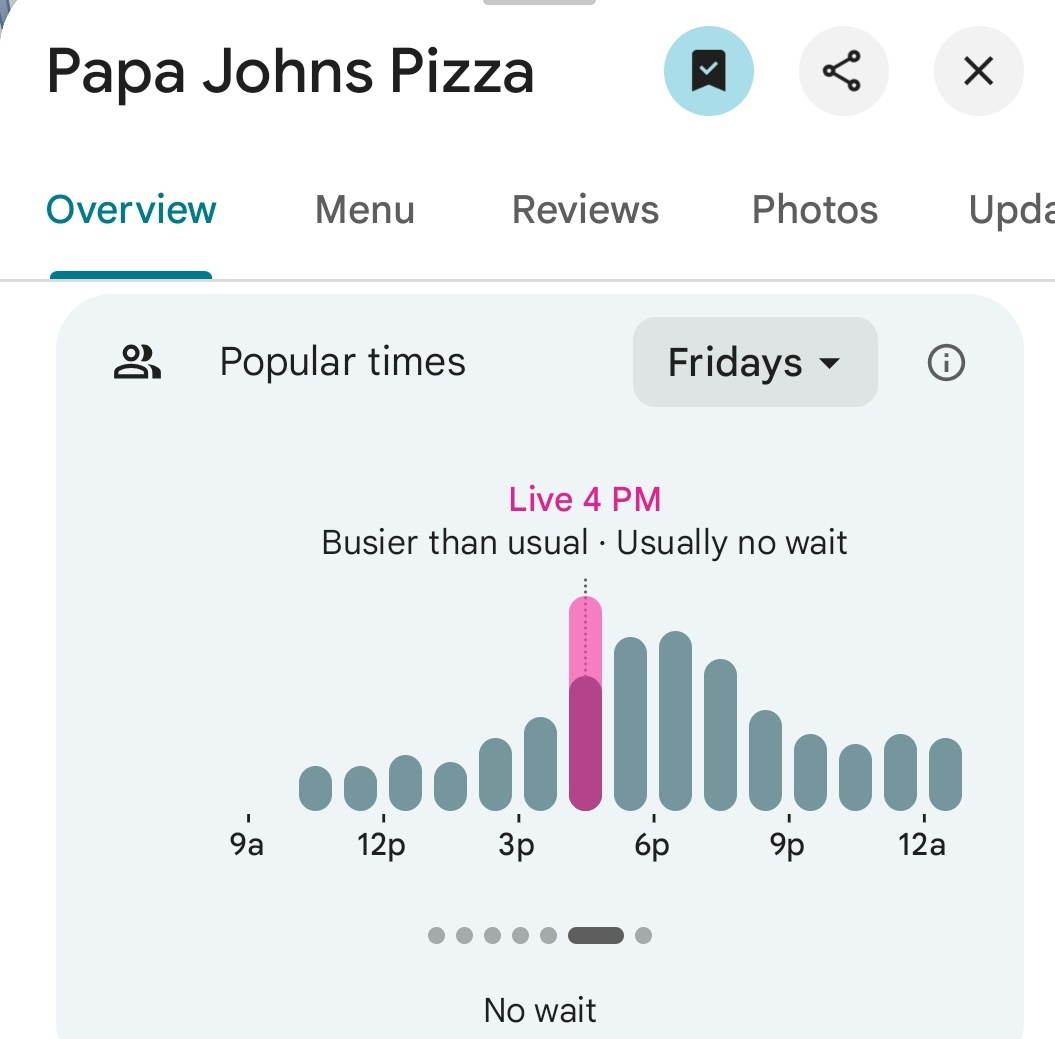This screenshot has height=1039, width=1055.
Task: Tap the people icon beside Popular times
Action: click(137, 363)
